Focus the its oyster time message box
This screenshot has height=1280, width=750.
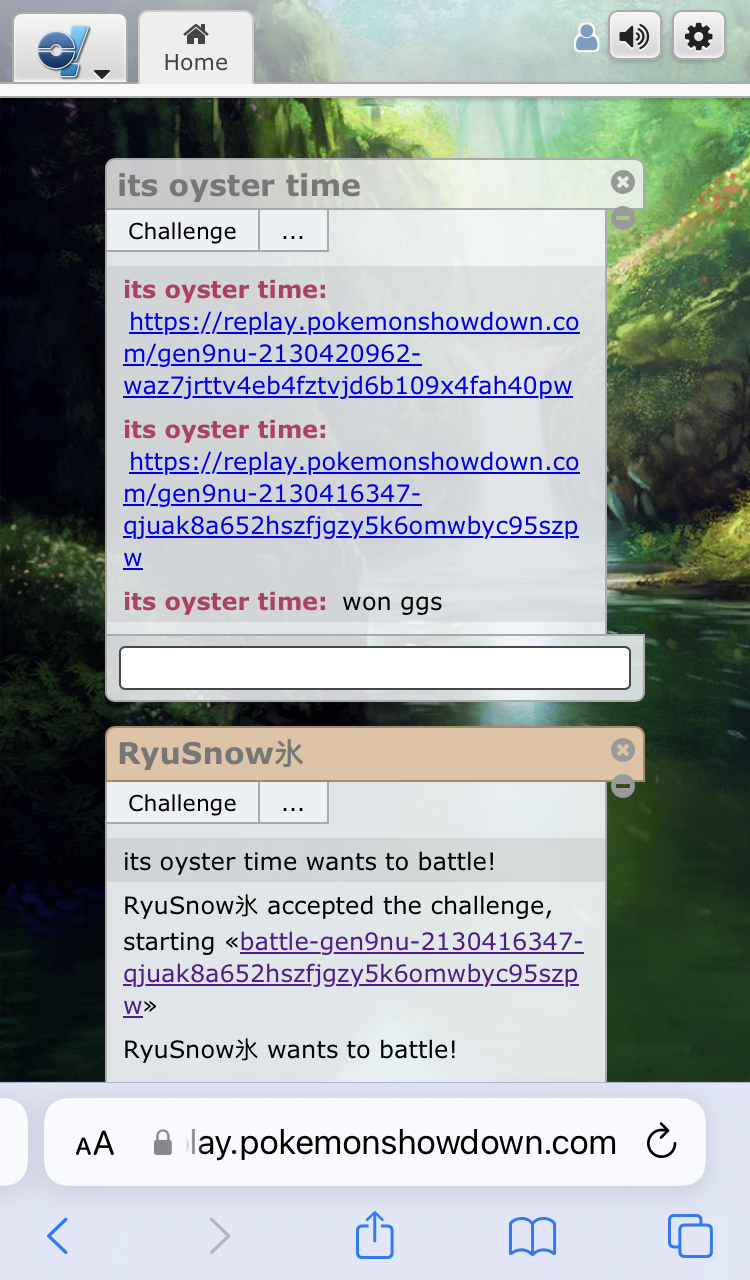(x=375, y=668)
